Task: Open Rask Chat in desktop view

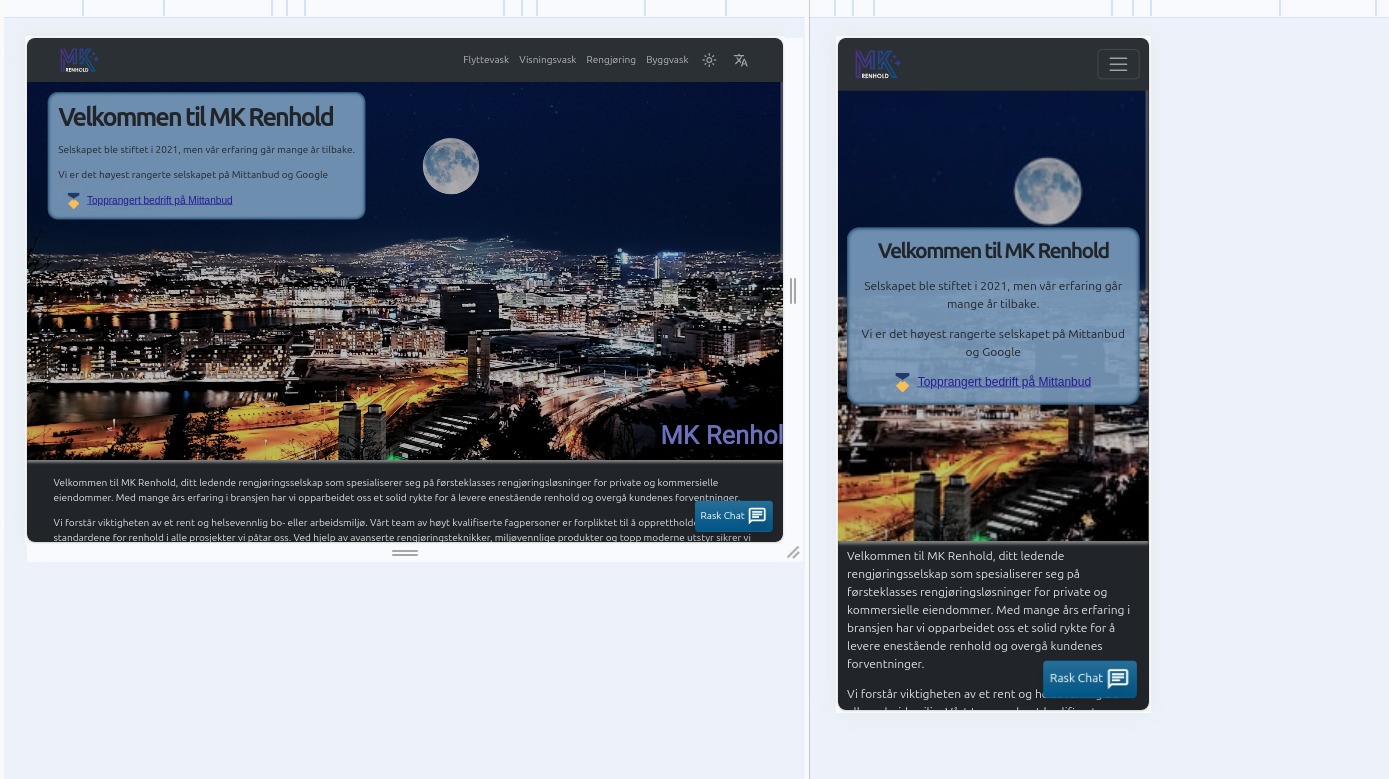Action: 722,516
